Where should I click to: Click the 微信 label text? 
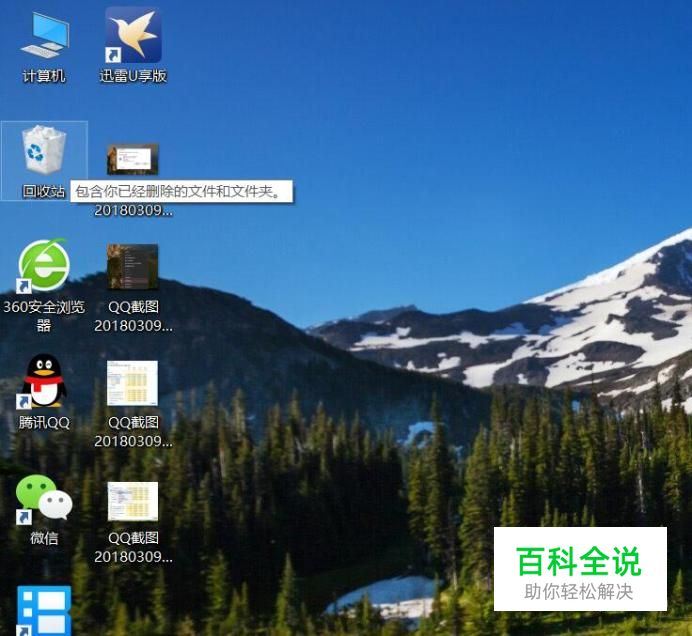(x=44, y=538)
